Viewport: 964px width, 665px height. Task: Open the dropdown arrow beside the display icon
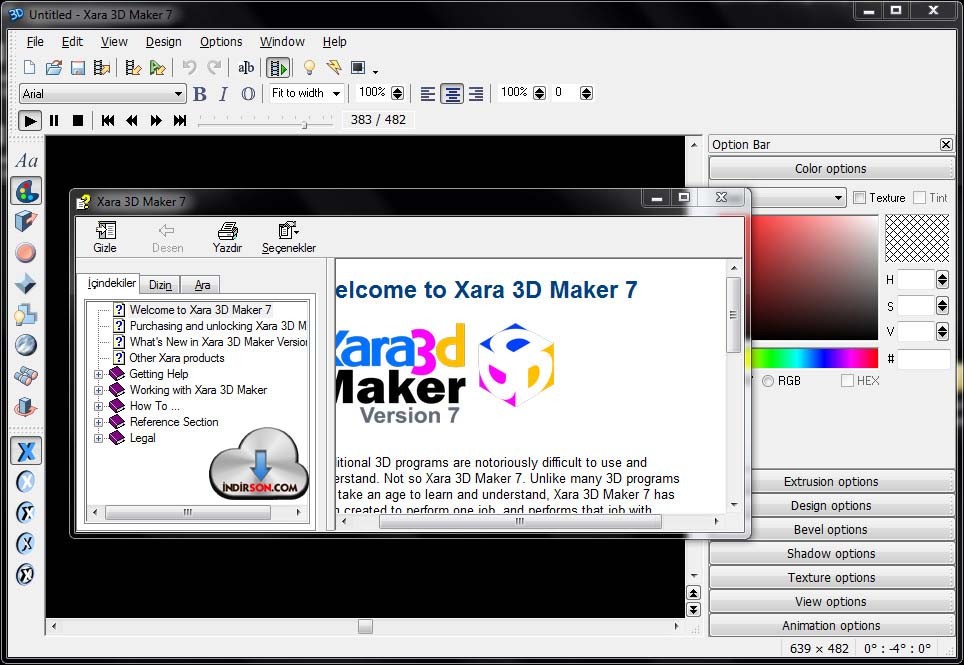[376, 71]
